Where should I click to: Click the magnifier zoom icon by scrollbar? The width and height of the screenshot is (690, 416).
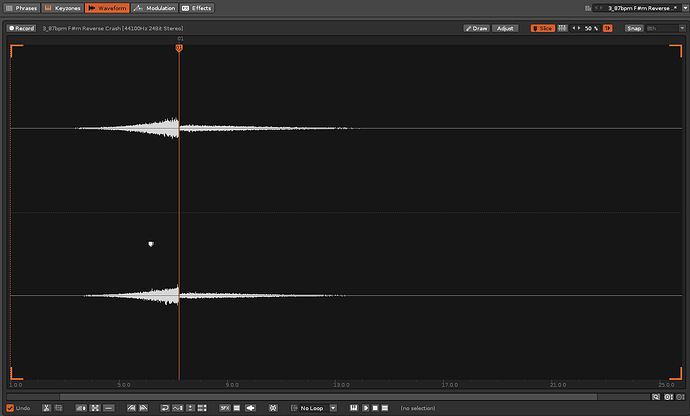[656, 397]
